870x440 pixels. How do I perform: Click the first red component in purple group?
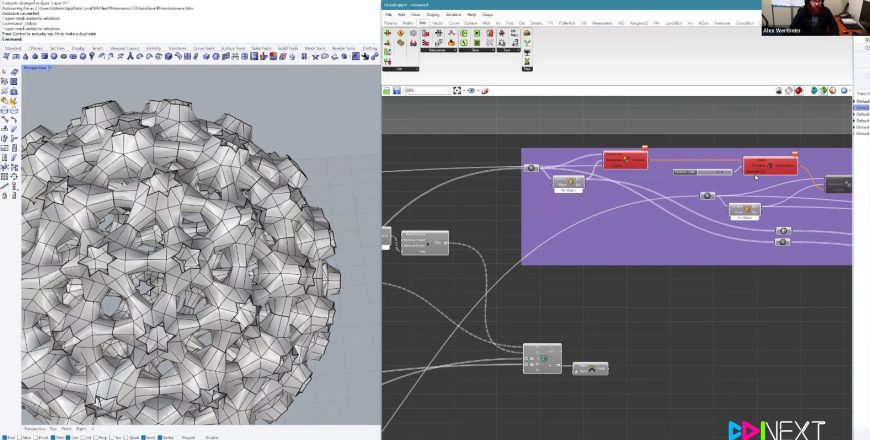pos(626,160)
